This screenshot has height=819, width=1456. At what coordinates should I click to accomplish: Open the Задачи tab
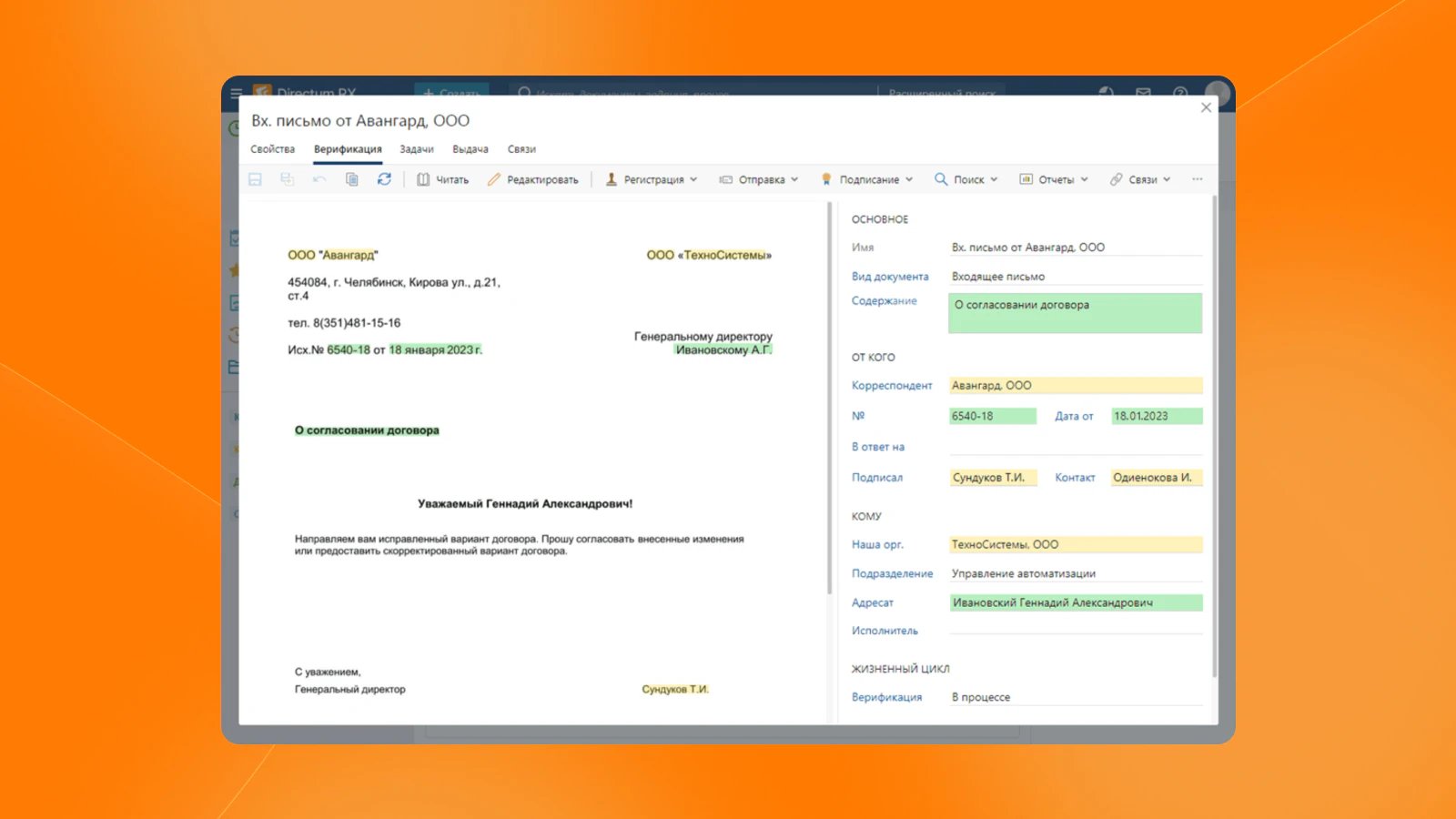[x=417, y=149]
